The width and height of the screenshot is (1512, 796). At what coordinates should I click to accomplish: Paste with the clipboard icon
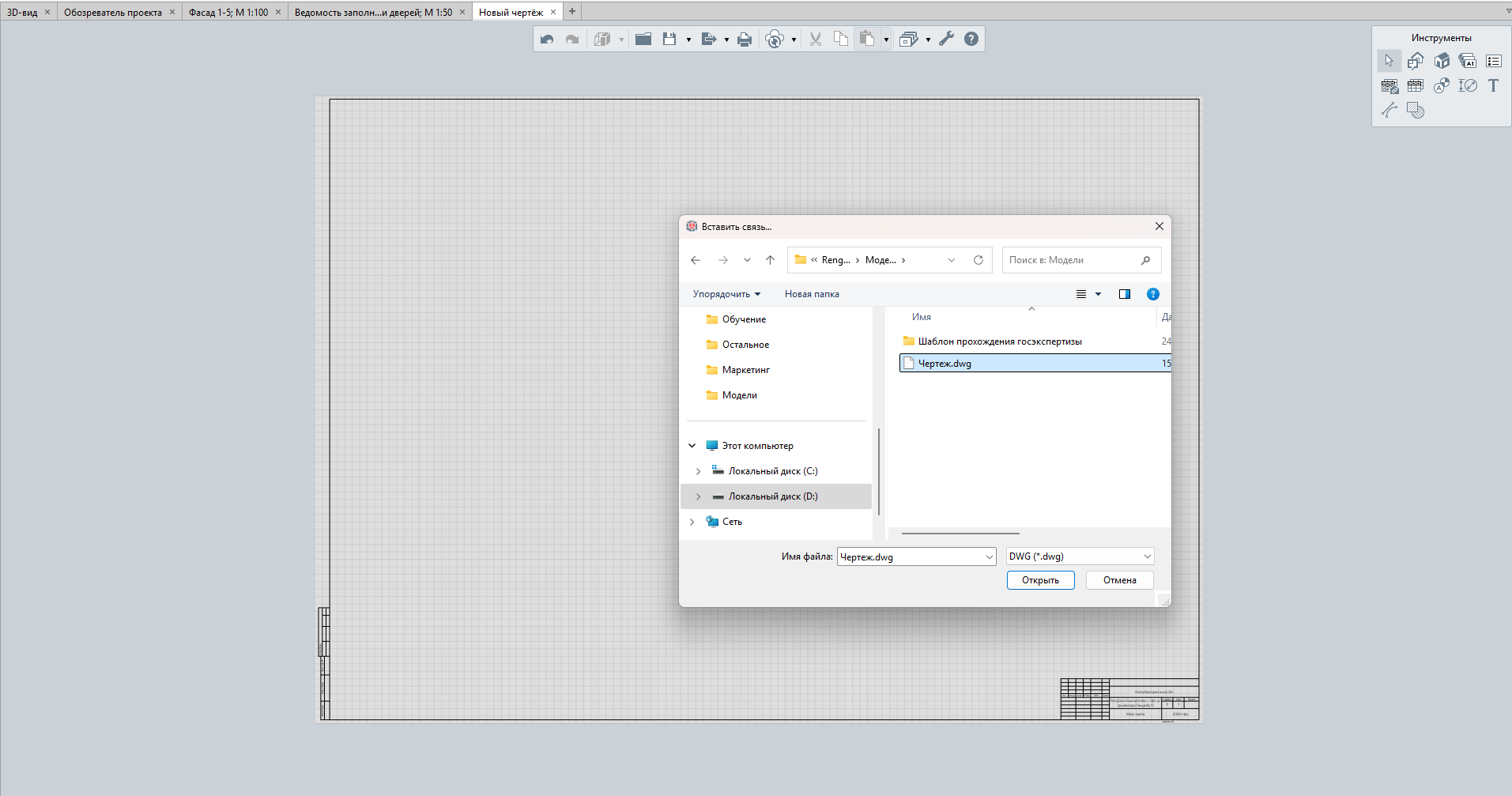[867, 39]
